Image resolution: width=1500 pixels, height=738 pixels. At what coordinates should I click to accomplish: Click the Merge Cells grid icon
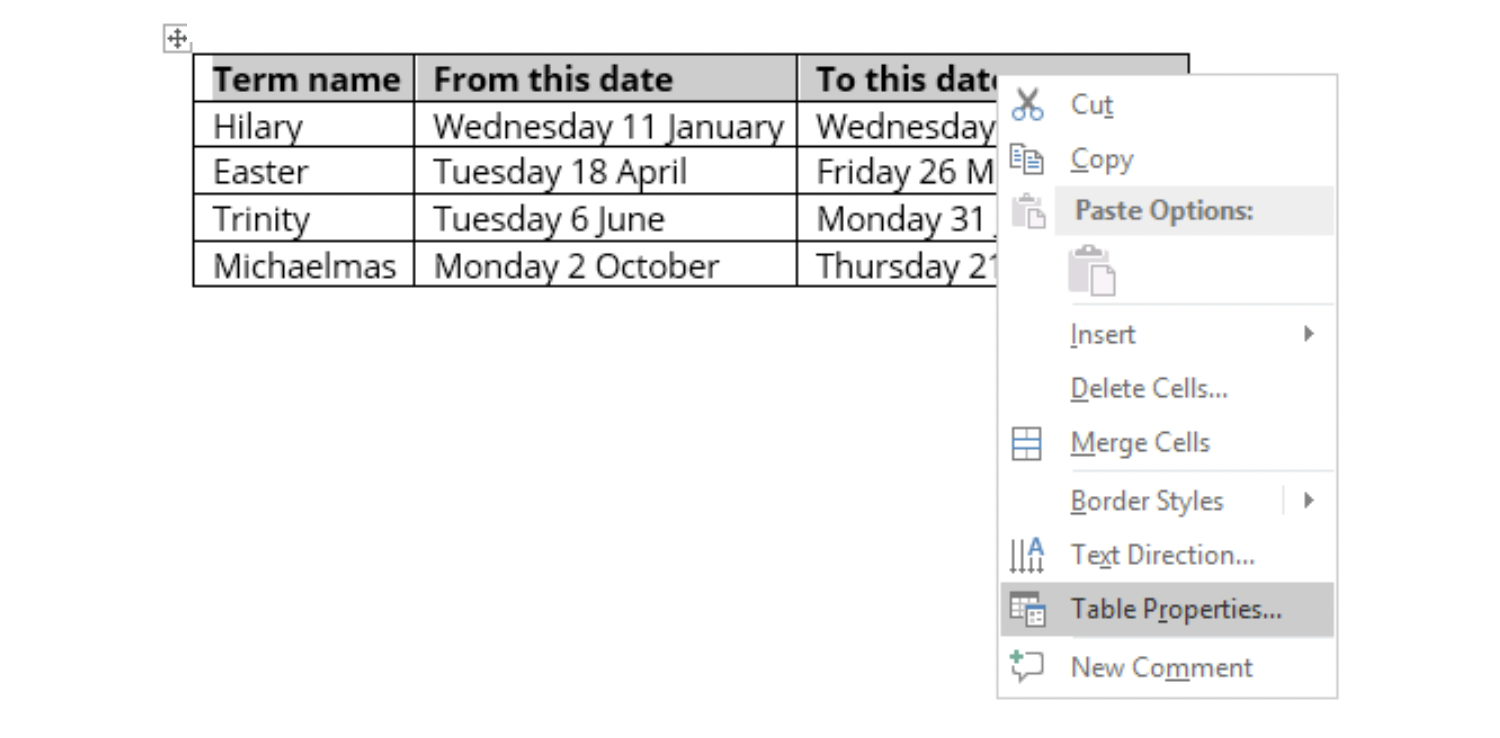pyautogui.click(x=1027, y=443)
